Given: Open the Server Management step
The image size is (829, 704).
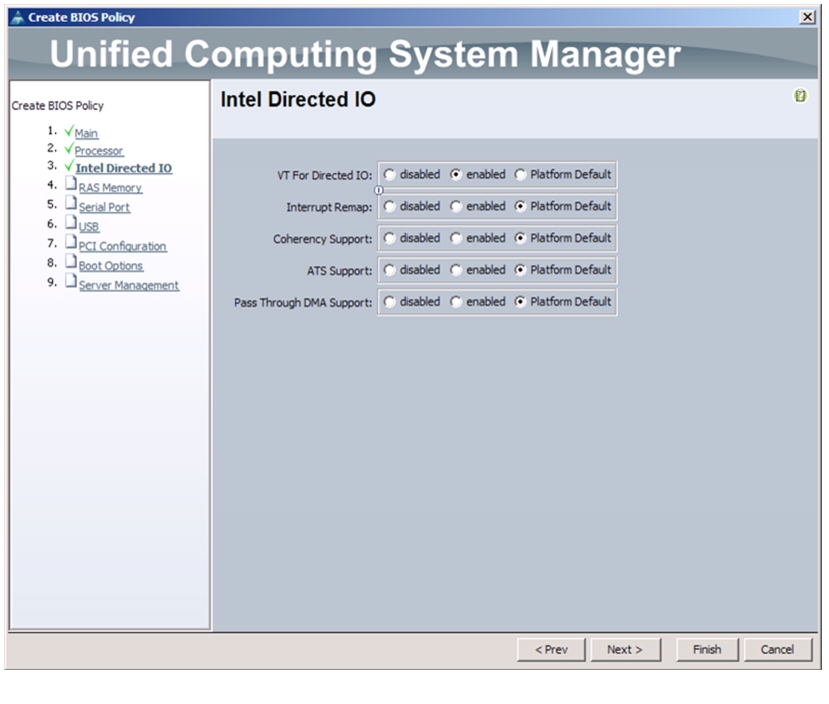Looking at the screenshot, I should point(129,285).
